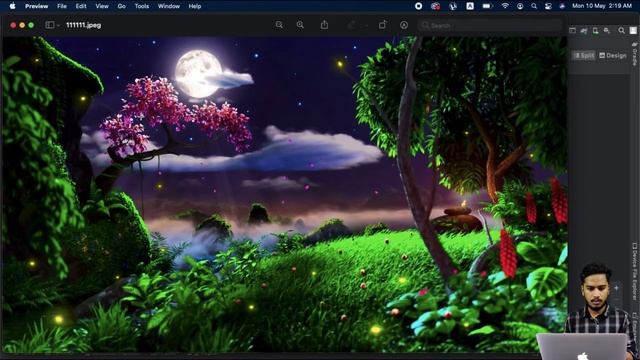Open the Edit menu

tap(81, 6)
